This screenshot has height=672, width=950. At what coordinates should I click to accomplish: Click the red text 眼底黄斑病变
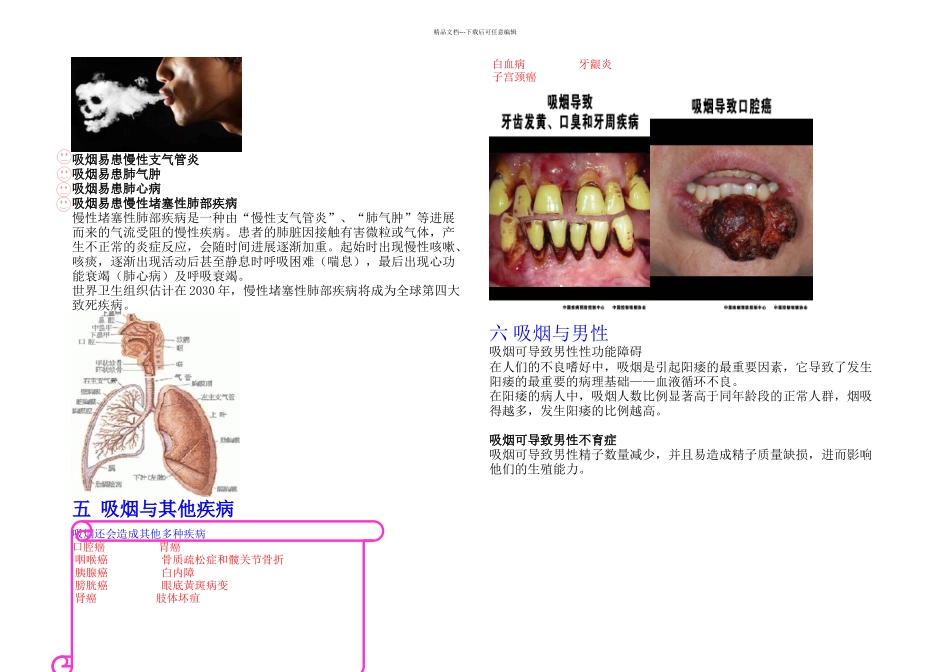[194, 585]
